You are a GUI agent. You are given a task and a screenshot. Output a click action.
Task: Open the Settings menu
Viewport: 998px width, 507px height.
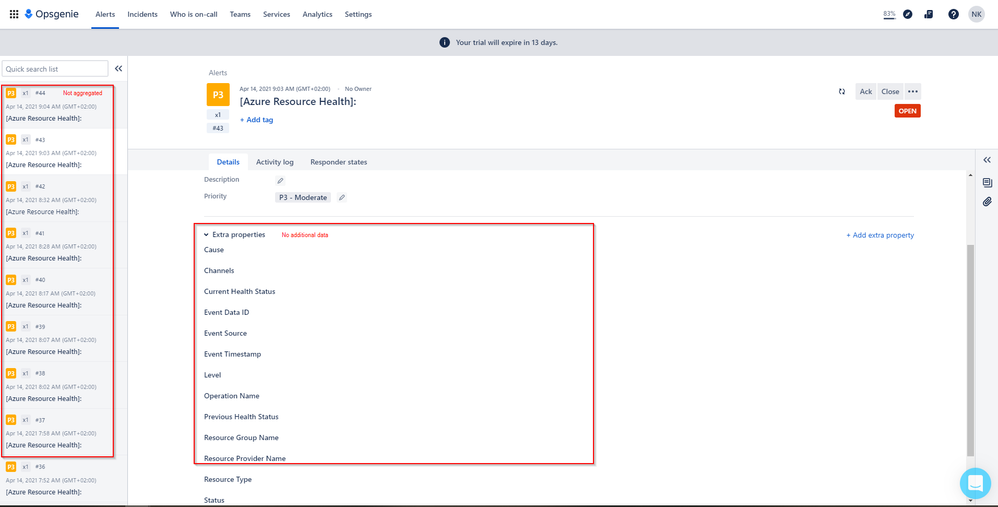(x=358, y=14)
